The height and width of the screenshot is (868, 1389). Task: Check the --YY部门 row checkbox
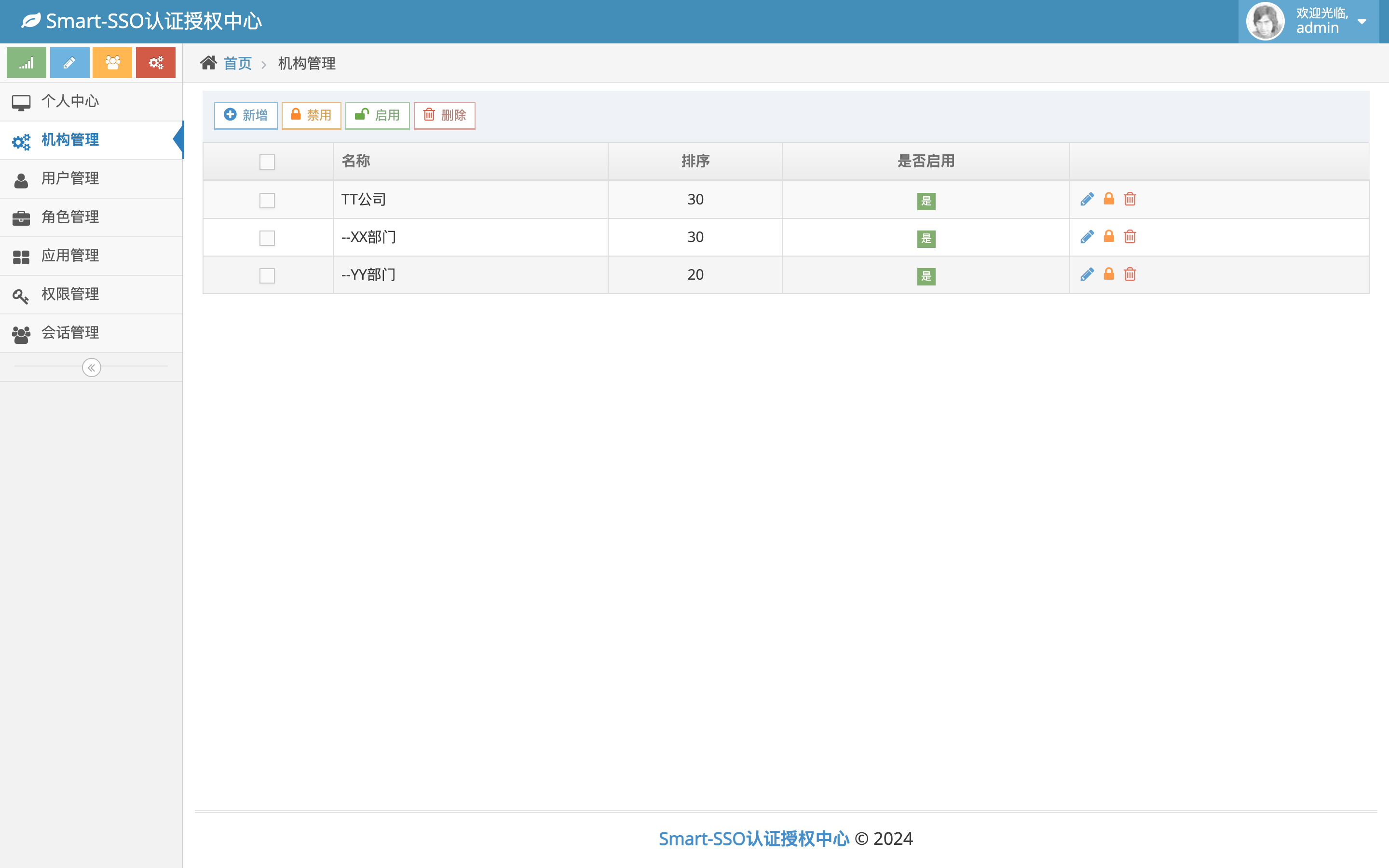tap(267, 275)
